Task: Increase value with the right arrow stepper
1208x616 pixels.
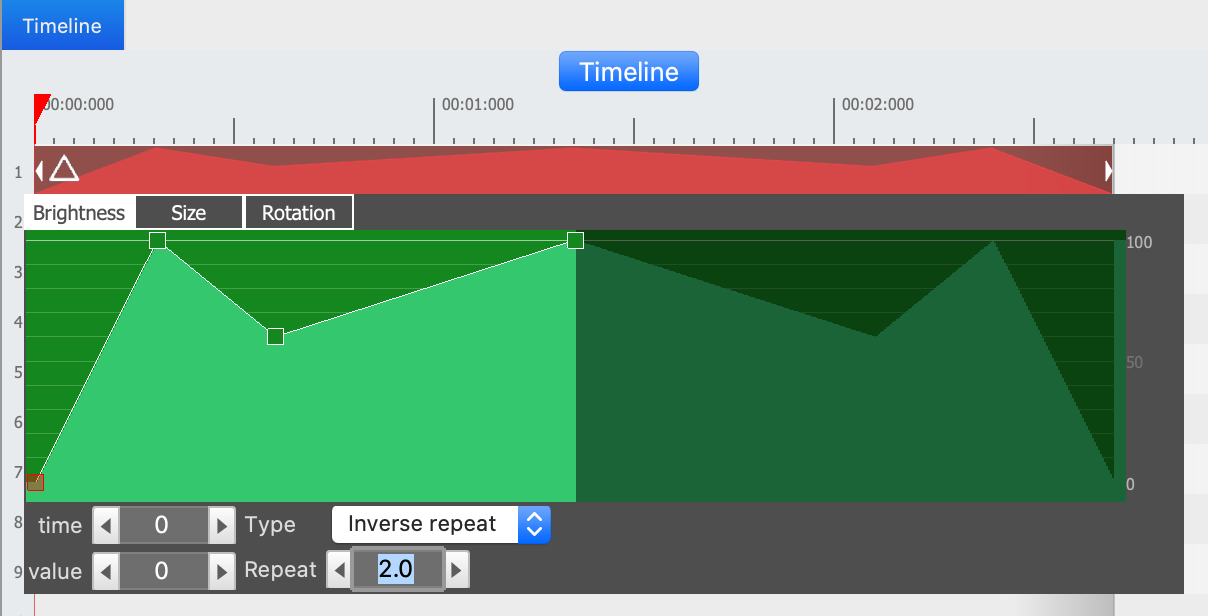Action: [x=221, y=570]
